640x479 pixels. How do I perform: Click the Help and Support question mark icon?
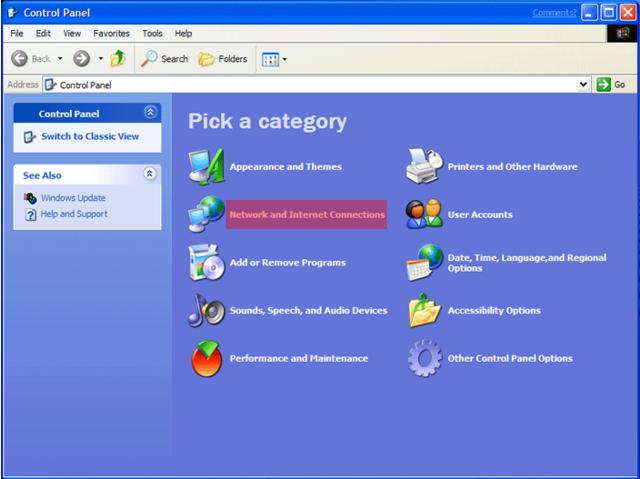31,214
